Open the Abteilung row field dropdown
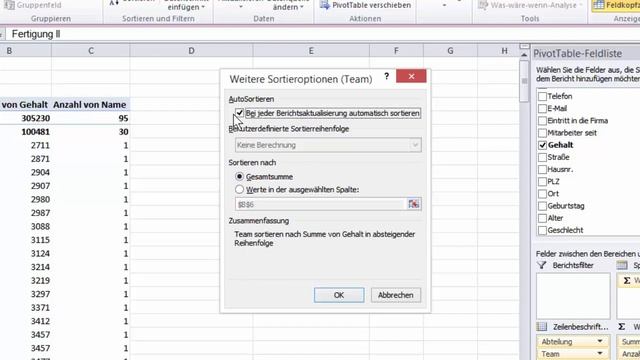 [600, 342]
